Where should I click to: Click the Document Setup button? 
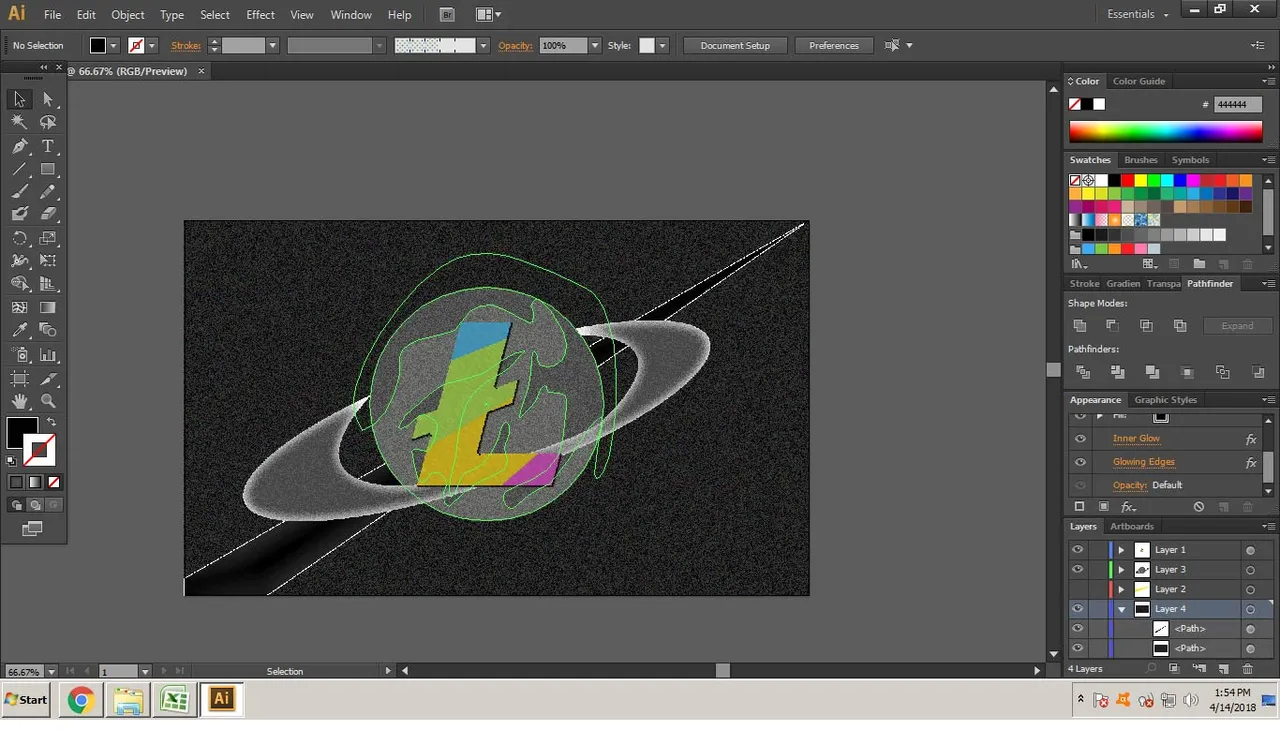point(735,45)
